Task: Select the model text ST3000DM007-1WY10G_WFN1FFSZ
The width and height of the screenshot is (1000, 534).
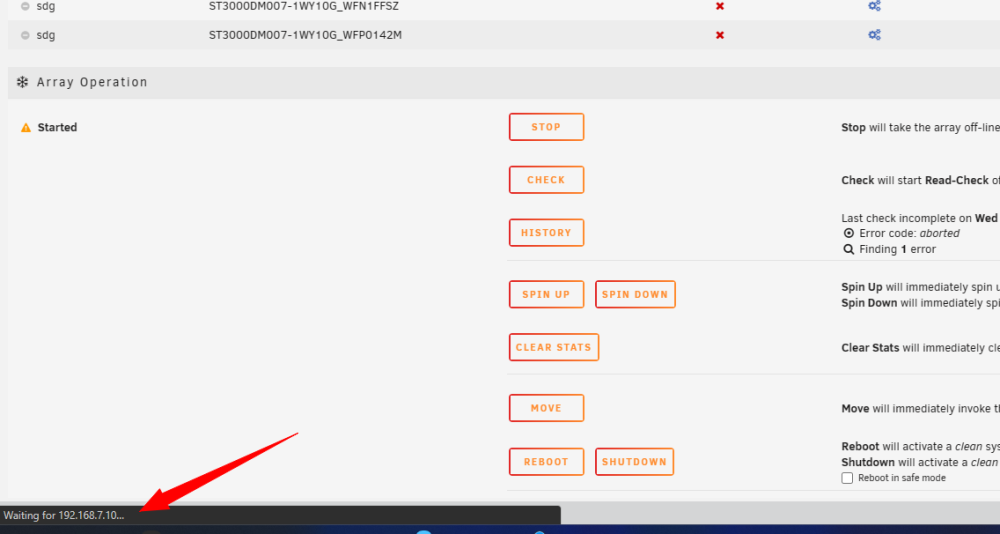Action: coord(304,6)
